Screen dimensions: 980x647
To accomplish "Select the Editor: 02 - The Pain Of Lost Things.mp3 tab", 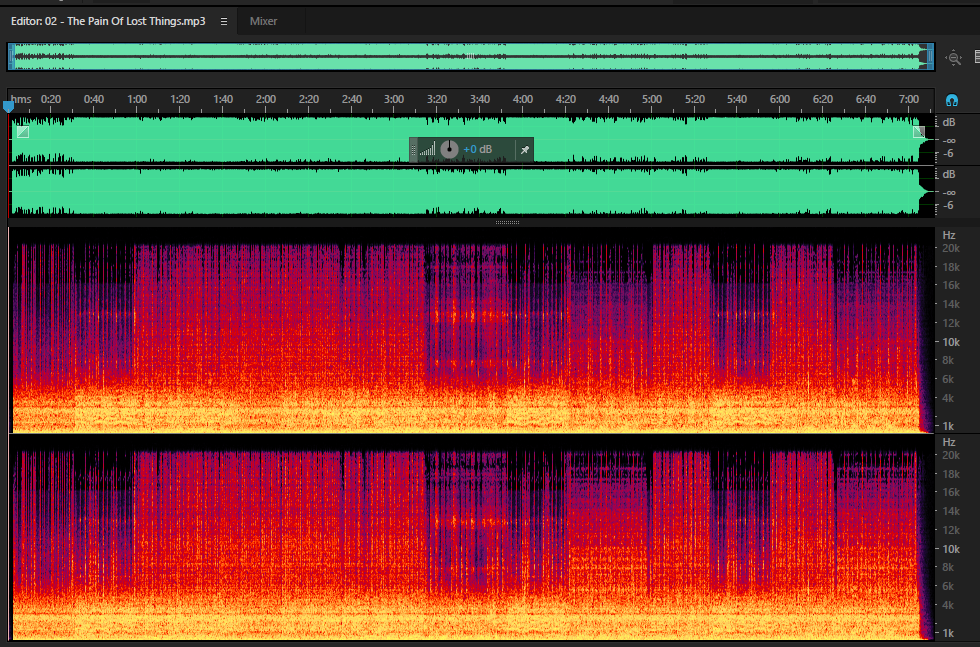I will [108, 21].
